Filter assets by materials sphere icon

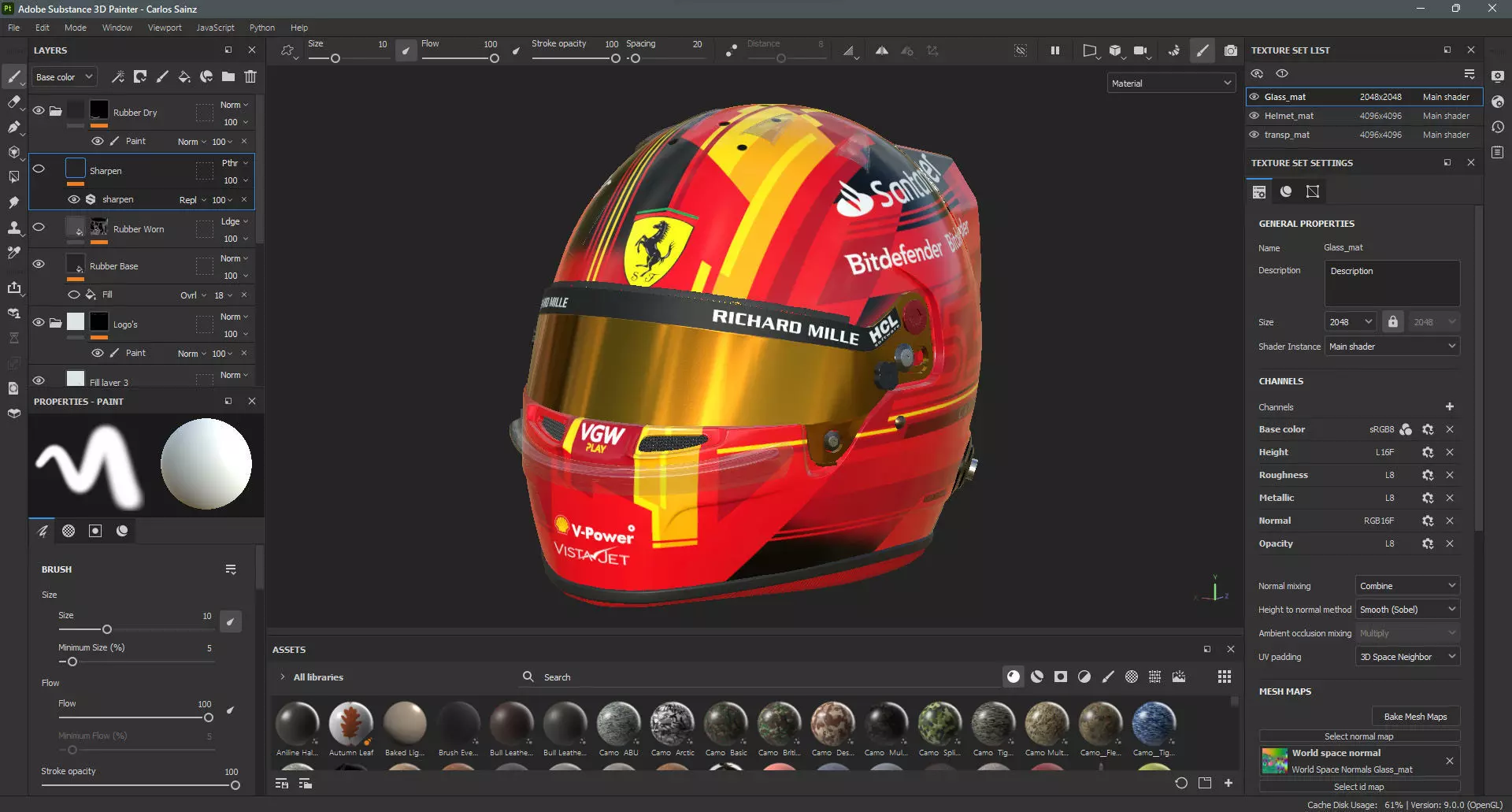pyautogui.click(x=1014, y=677)
